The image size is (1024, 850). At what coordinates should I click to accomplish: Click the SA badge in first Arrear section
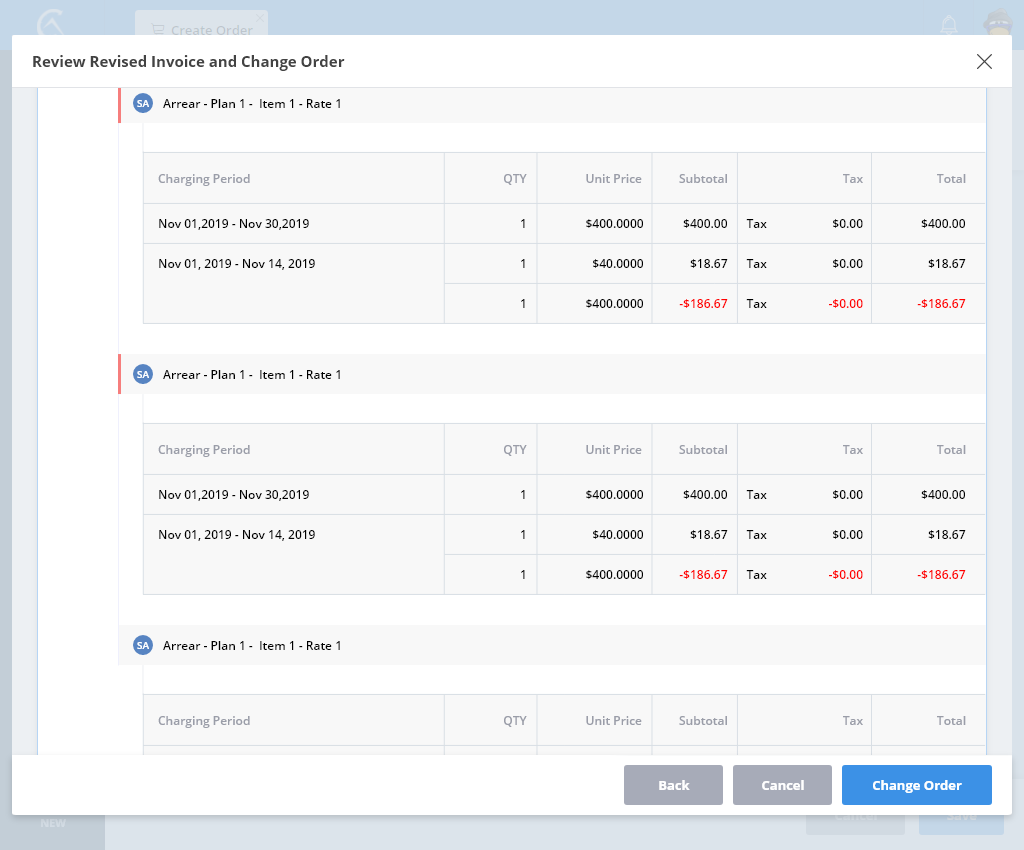[x=143, y=104]
